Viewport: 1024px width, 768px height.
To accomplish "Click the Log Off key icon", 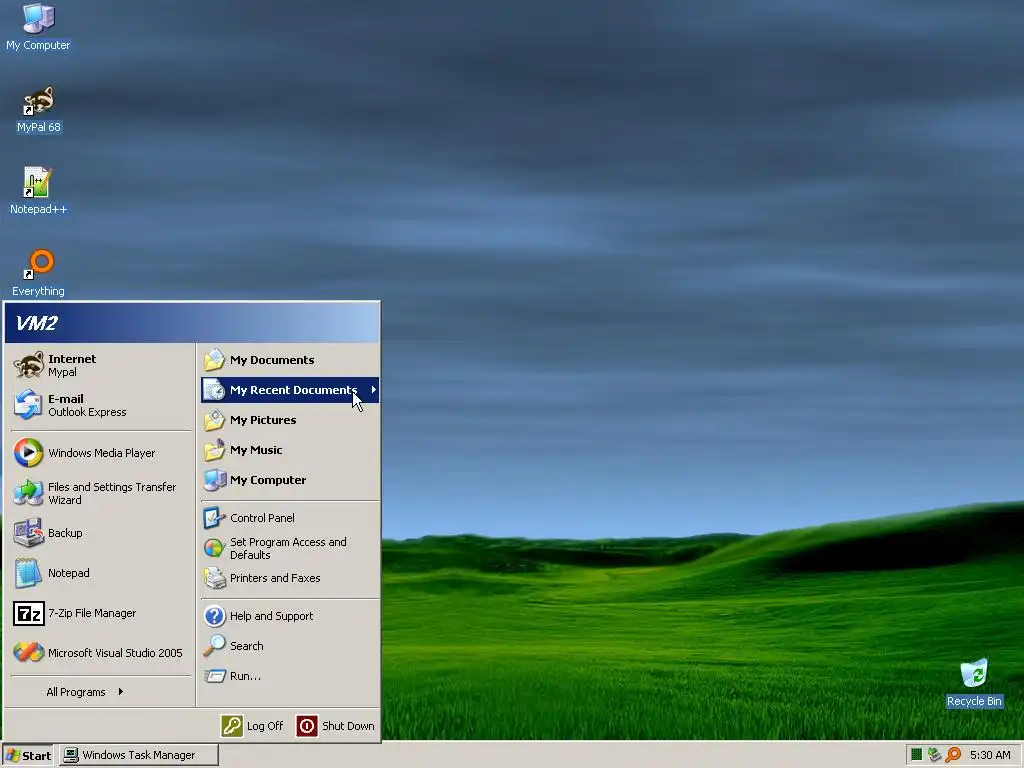I will tap(232, 726).
